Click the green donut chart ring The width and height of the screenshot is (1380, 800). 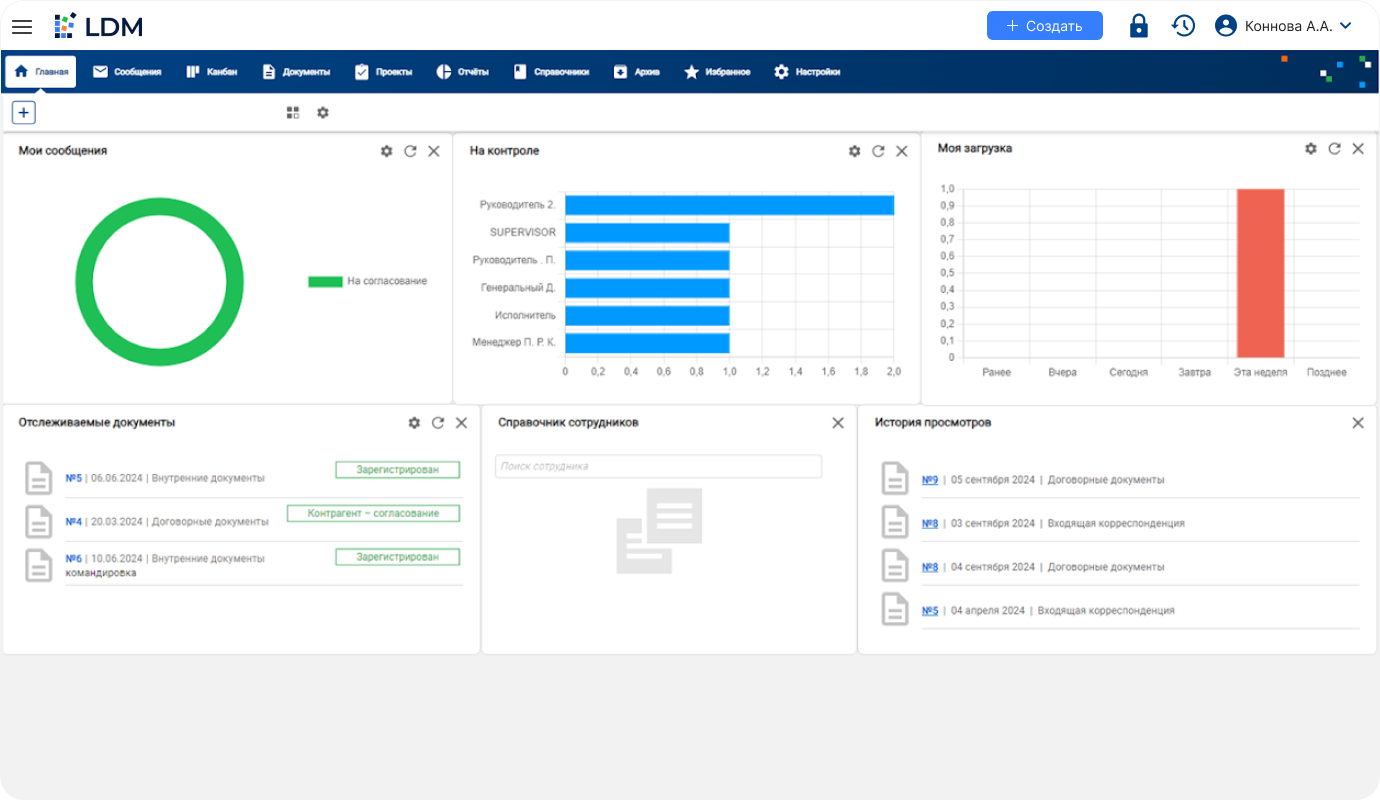[159, 206]
